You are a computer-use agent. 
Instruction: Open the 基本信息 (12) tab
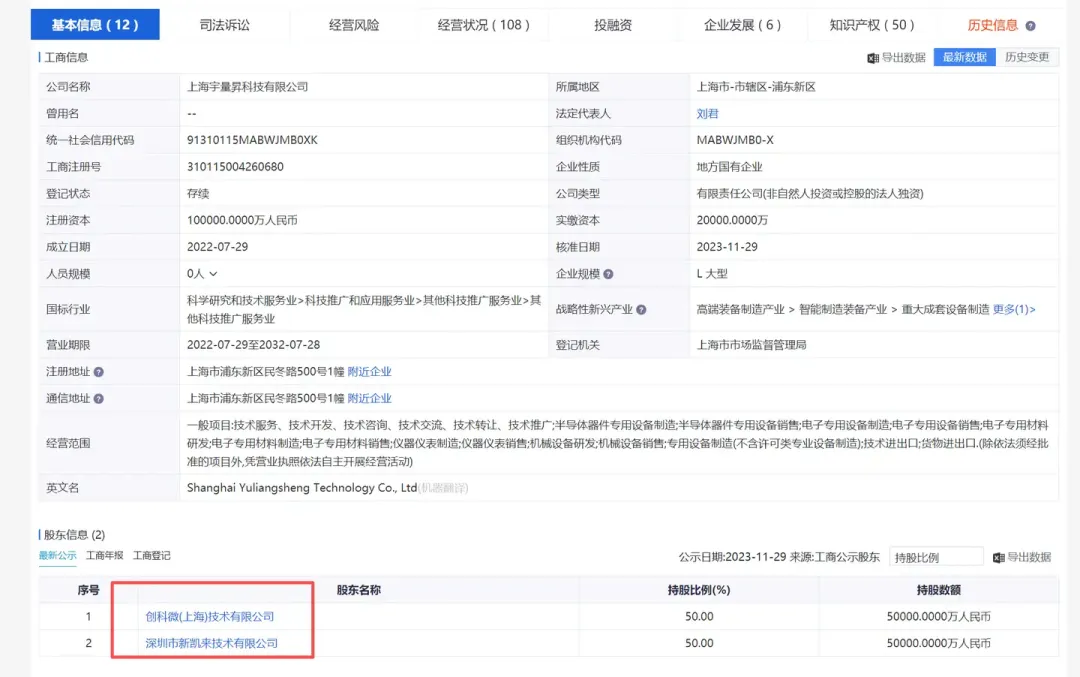(x=95, y=25)
